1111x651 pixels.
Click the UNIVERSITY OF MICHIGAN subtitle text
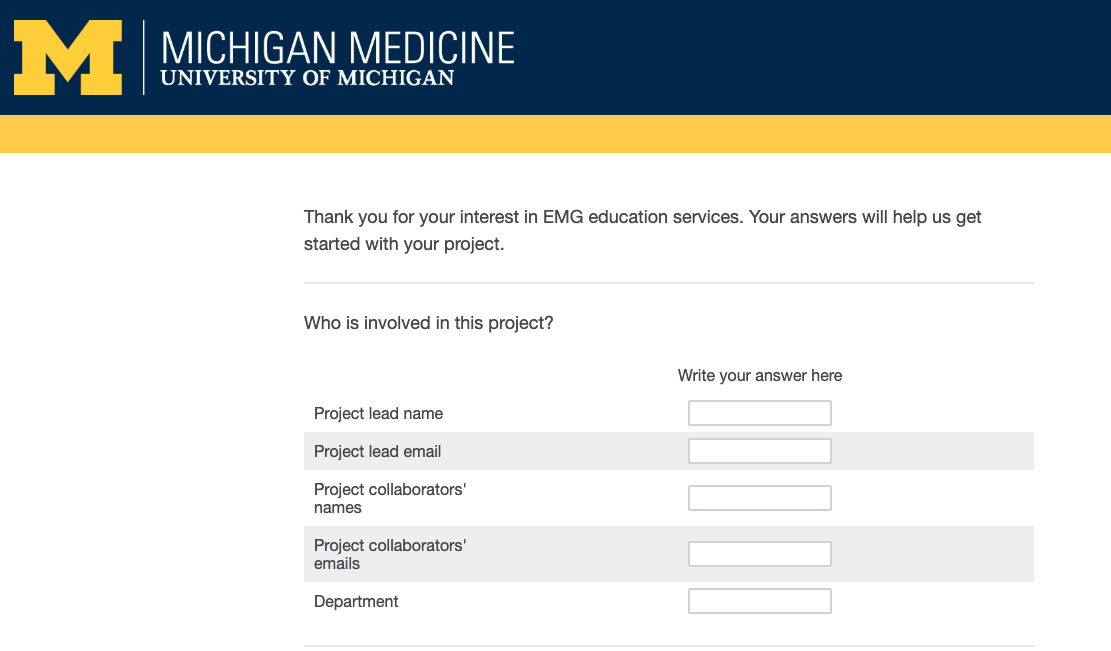307,78
